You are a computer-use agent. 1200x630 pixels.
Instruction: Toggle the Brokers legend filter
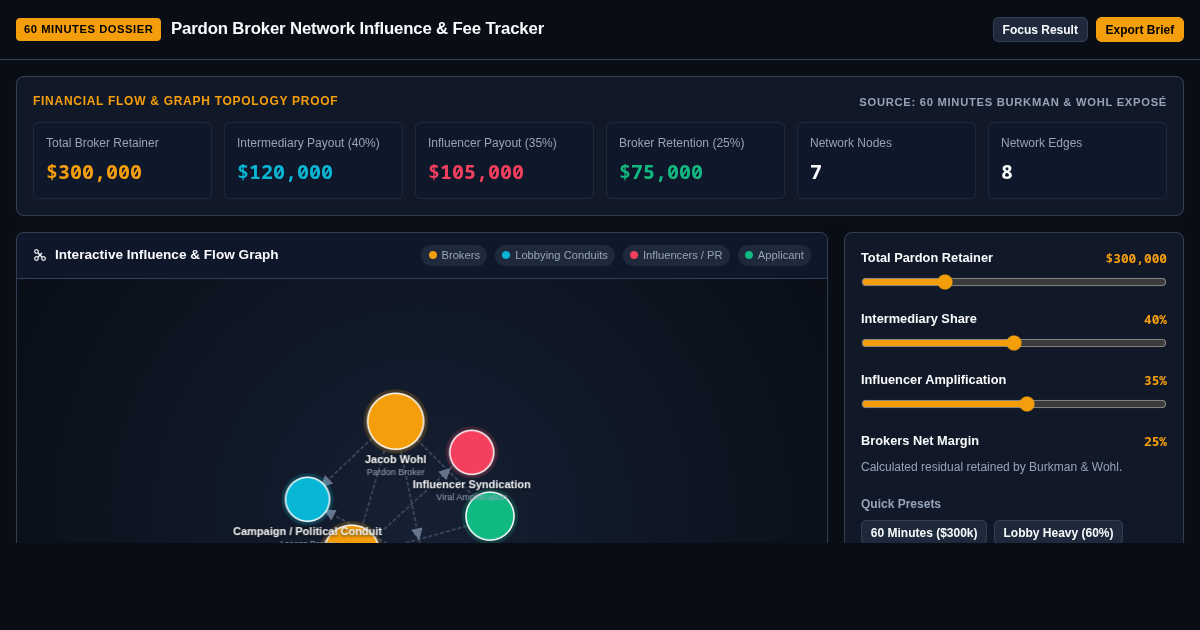(x=454, y=255)
